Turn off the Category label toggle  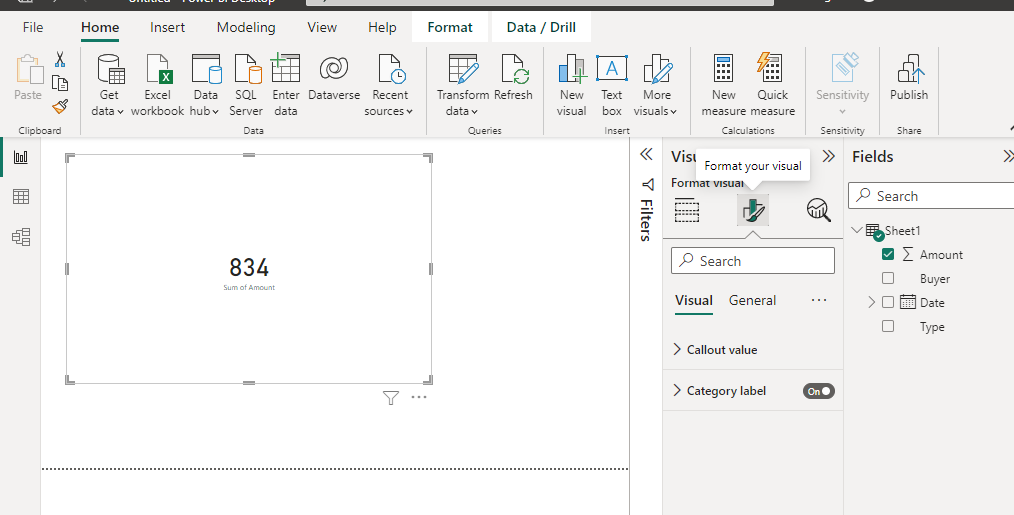pos(819,391)
